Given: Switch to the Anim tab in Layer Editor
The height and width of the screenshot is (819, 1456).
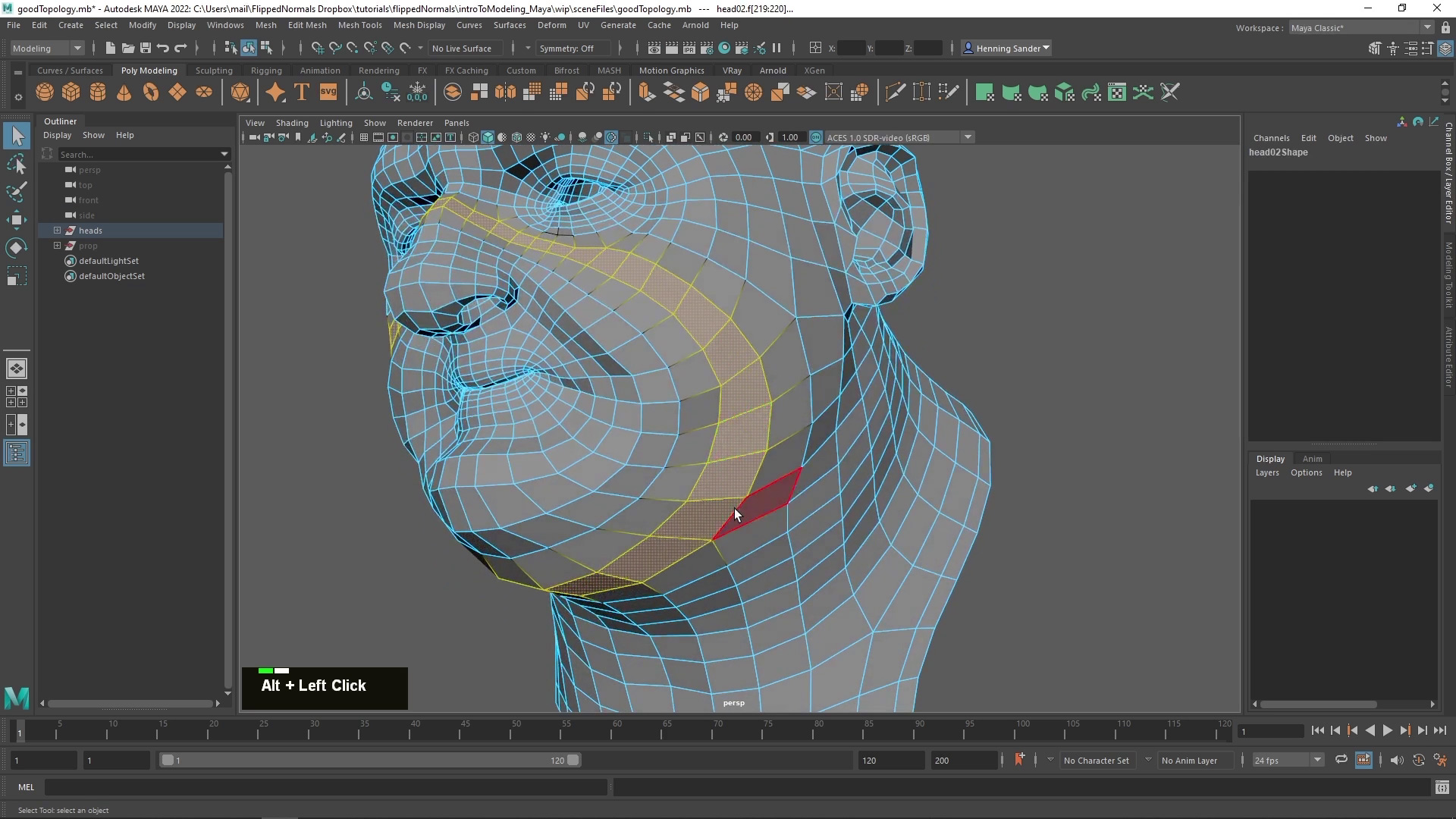Looking at the screenshot, I should click(x=1312, y=458).
